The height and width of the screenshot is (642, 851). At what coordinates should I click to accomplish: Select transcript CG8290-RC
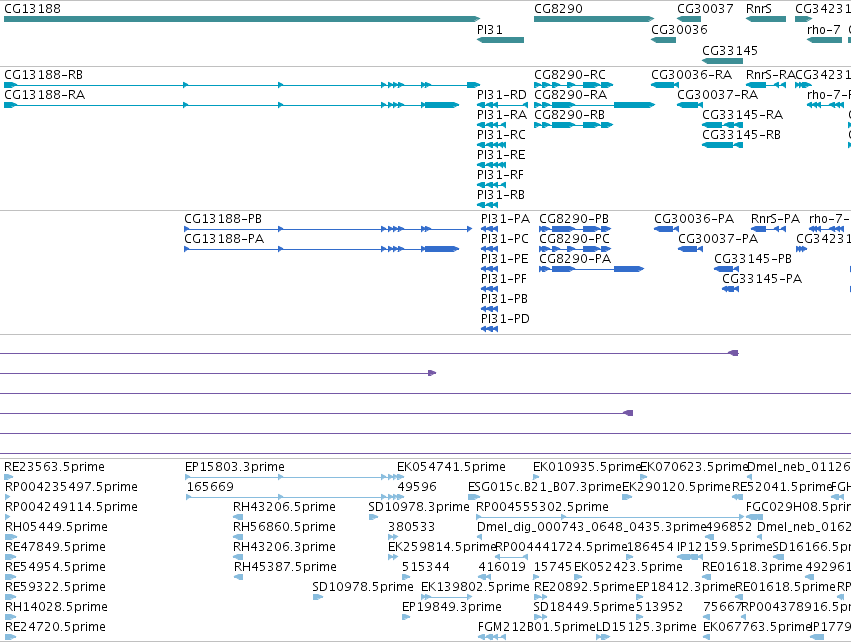(574, 85)
